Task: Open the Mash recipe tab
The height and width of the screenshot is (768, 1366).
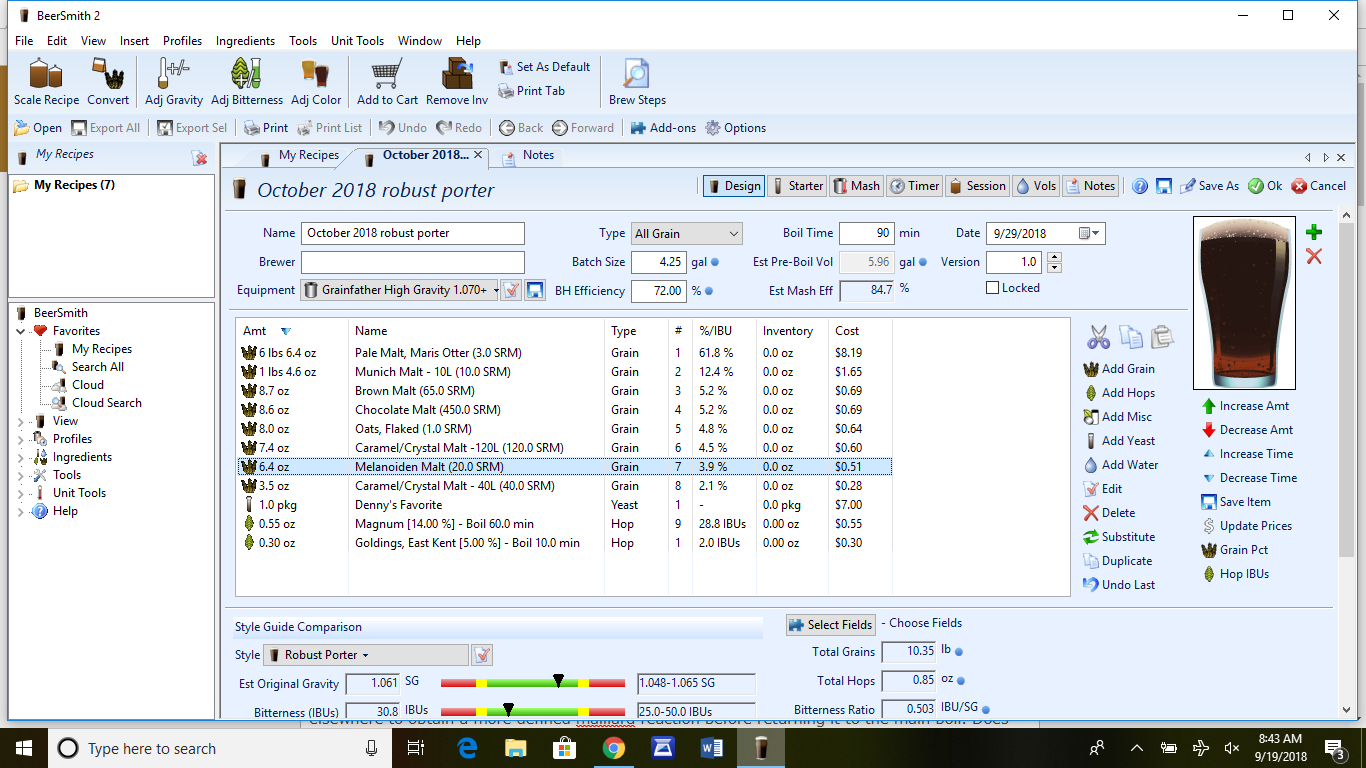Action: tap(856, 186)
